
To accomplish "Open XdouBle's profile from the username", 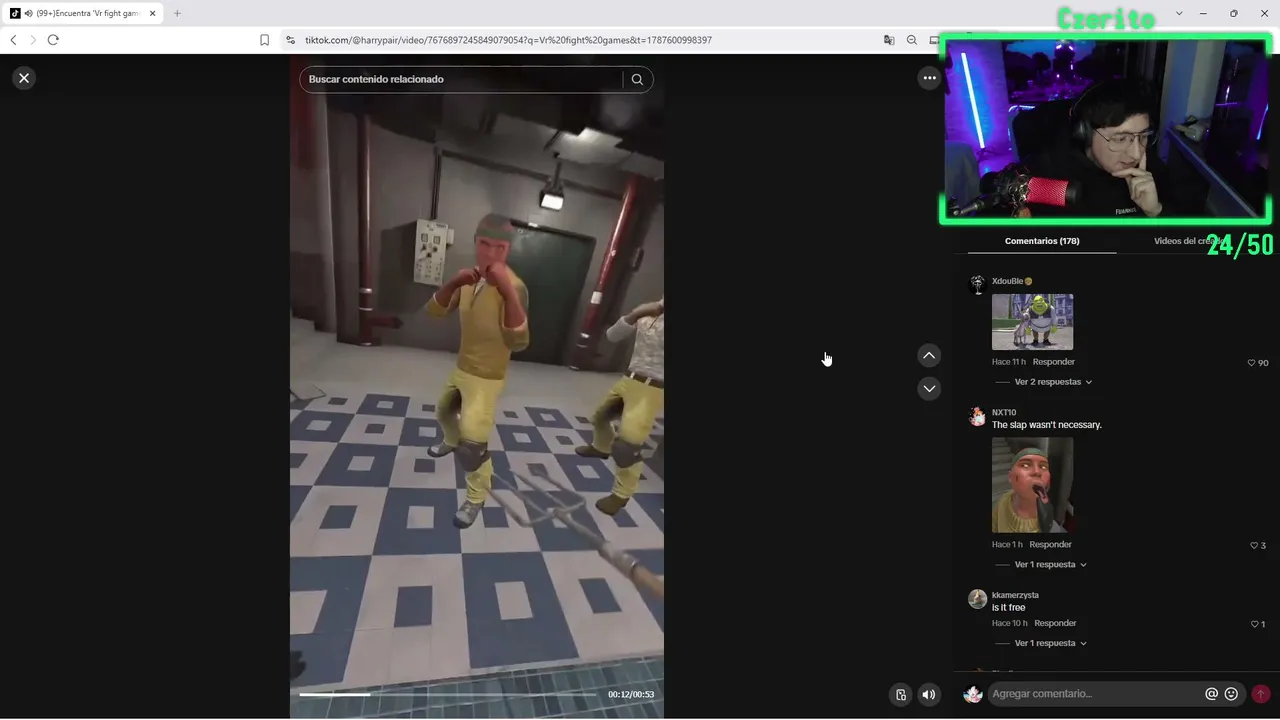I will pos(1007,281).
